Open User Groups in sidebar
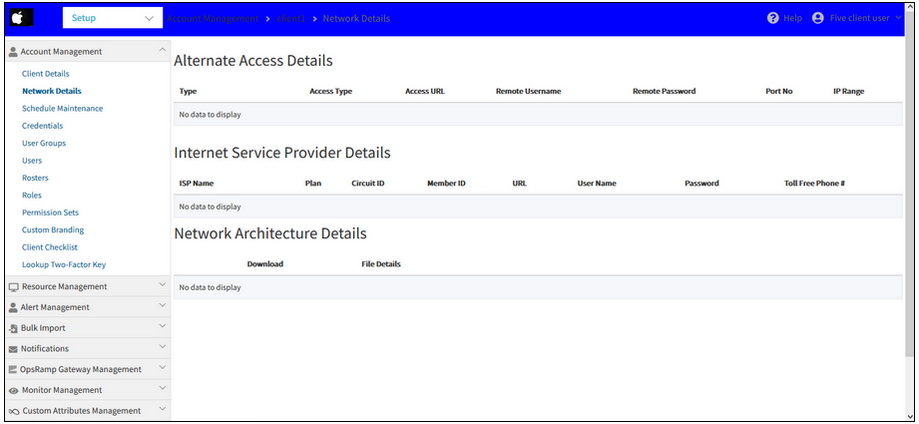Image resolution: width=919 pixels, height=424 pixels. (x=44, y=143)
